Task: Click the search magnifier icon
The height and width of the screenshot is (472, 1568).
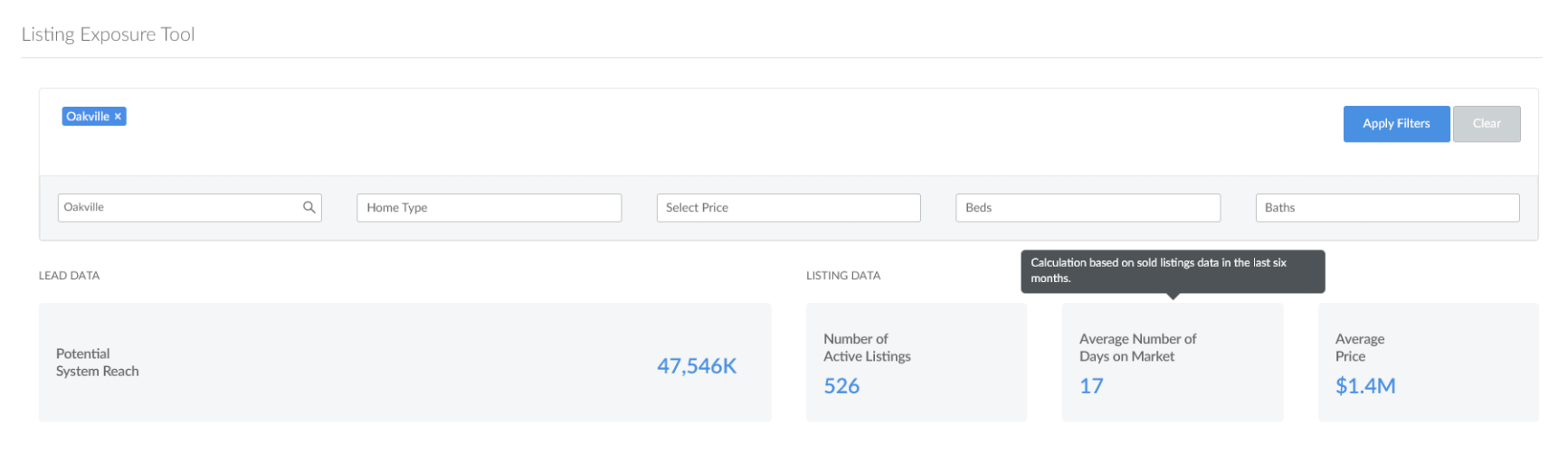Action: click(309, 207)
